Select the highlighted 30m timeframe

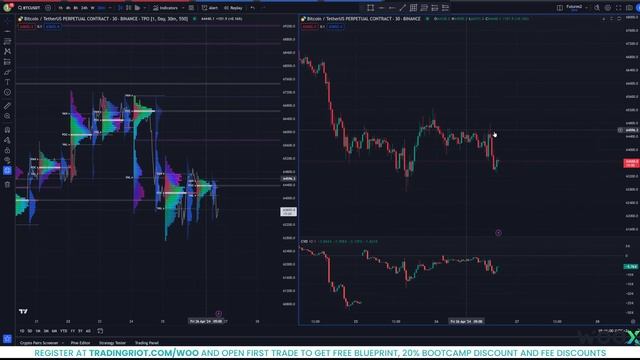pos(101,8)
